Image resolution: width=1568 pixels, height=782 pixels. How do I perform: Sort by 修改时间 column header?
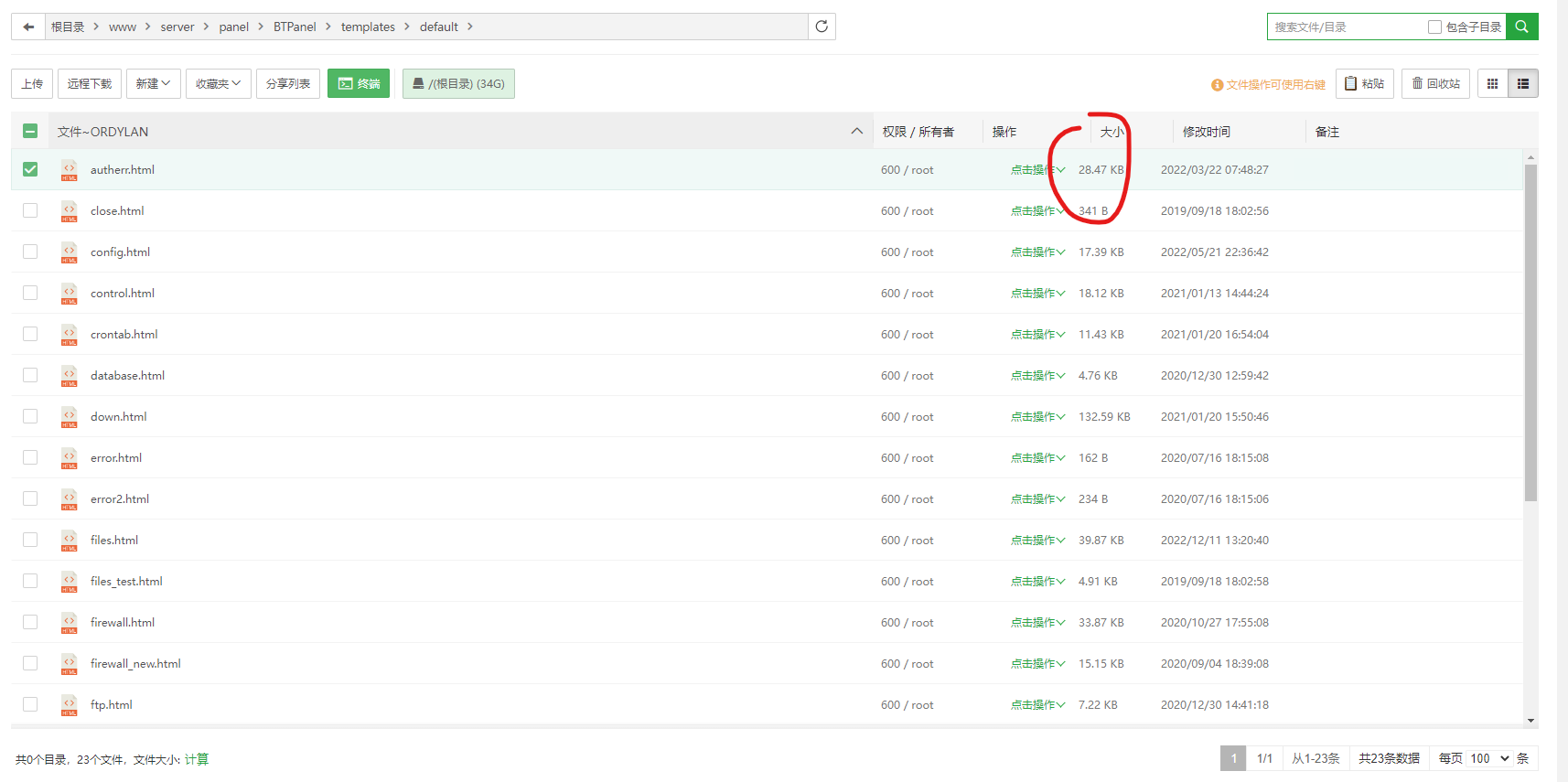pyautogui.click(x=1207, y=132)
